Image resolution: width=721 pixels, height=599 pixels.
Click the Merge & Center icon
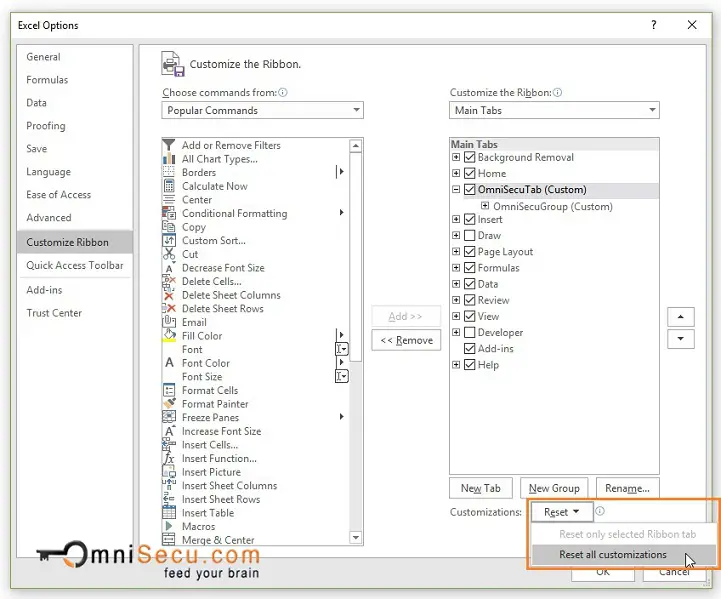(x=169, y=540)
